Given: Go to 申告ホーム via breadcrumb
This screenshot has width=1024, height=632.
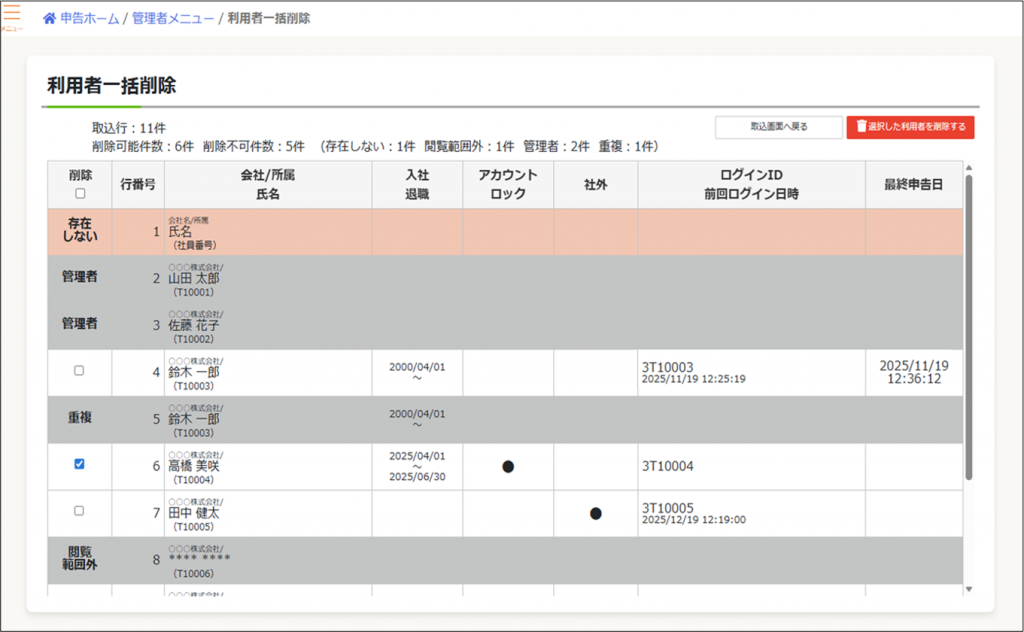Looking at the screenshot, I should 88,19.
